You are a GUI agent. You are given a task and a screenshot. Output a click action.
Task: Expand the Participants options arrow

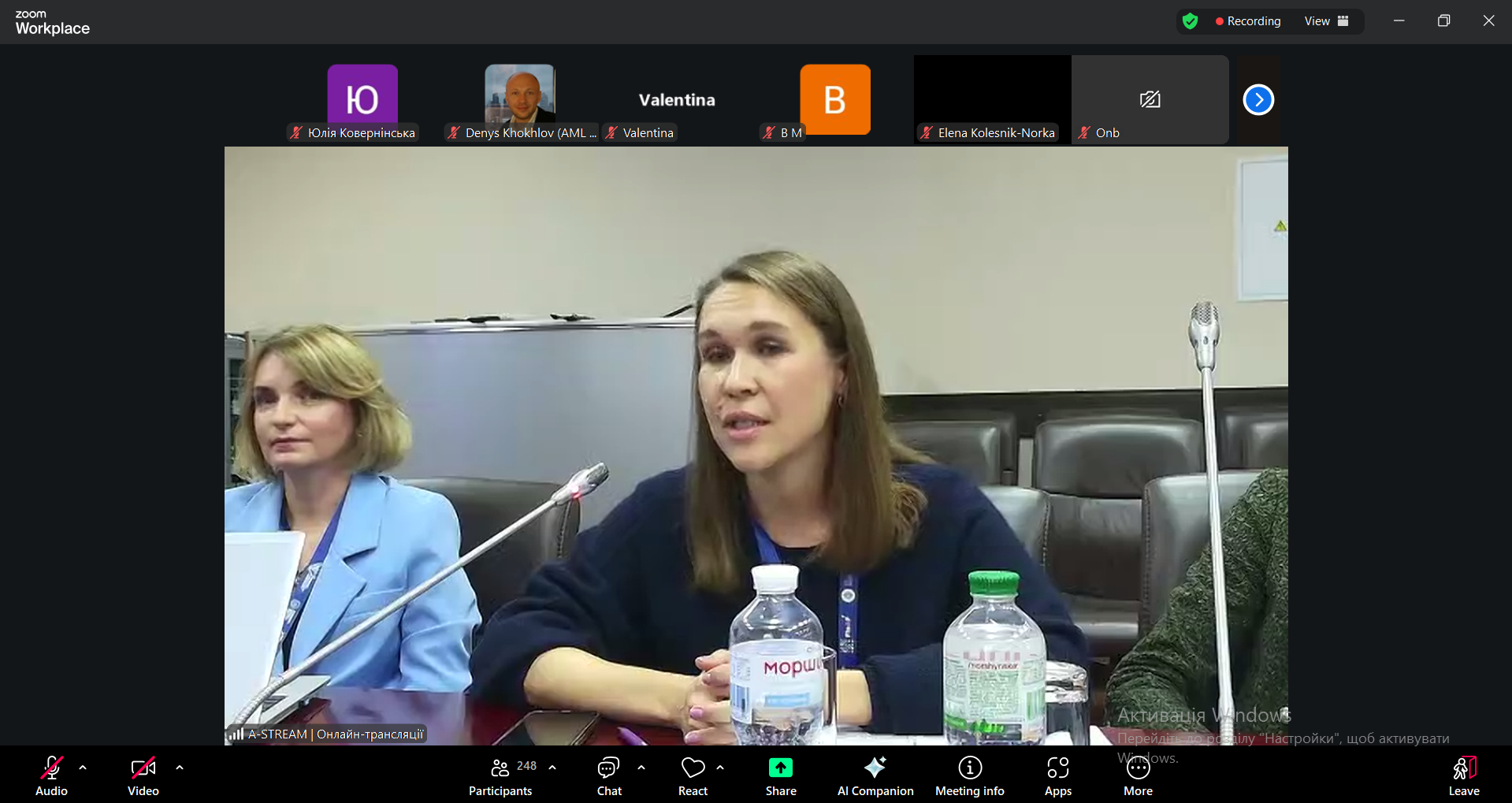pos(552,767)
